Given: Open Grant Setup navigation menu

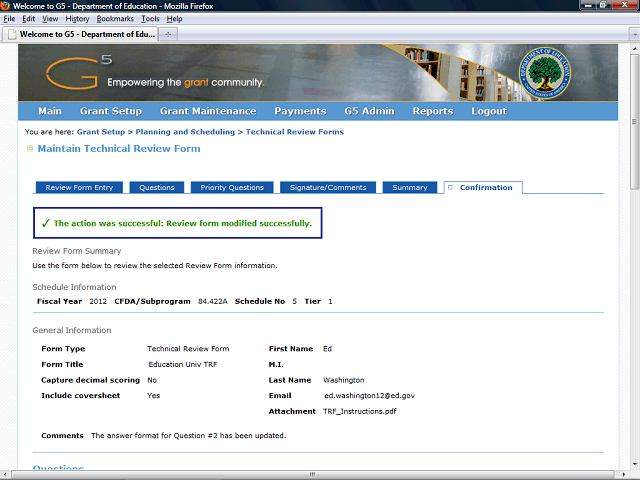Looking at the screenshot, I should point(111,111).
